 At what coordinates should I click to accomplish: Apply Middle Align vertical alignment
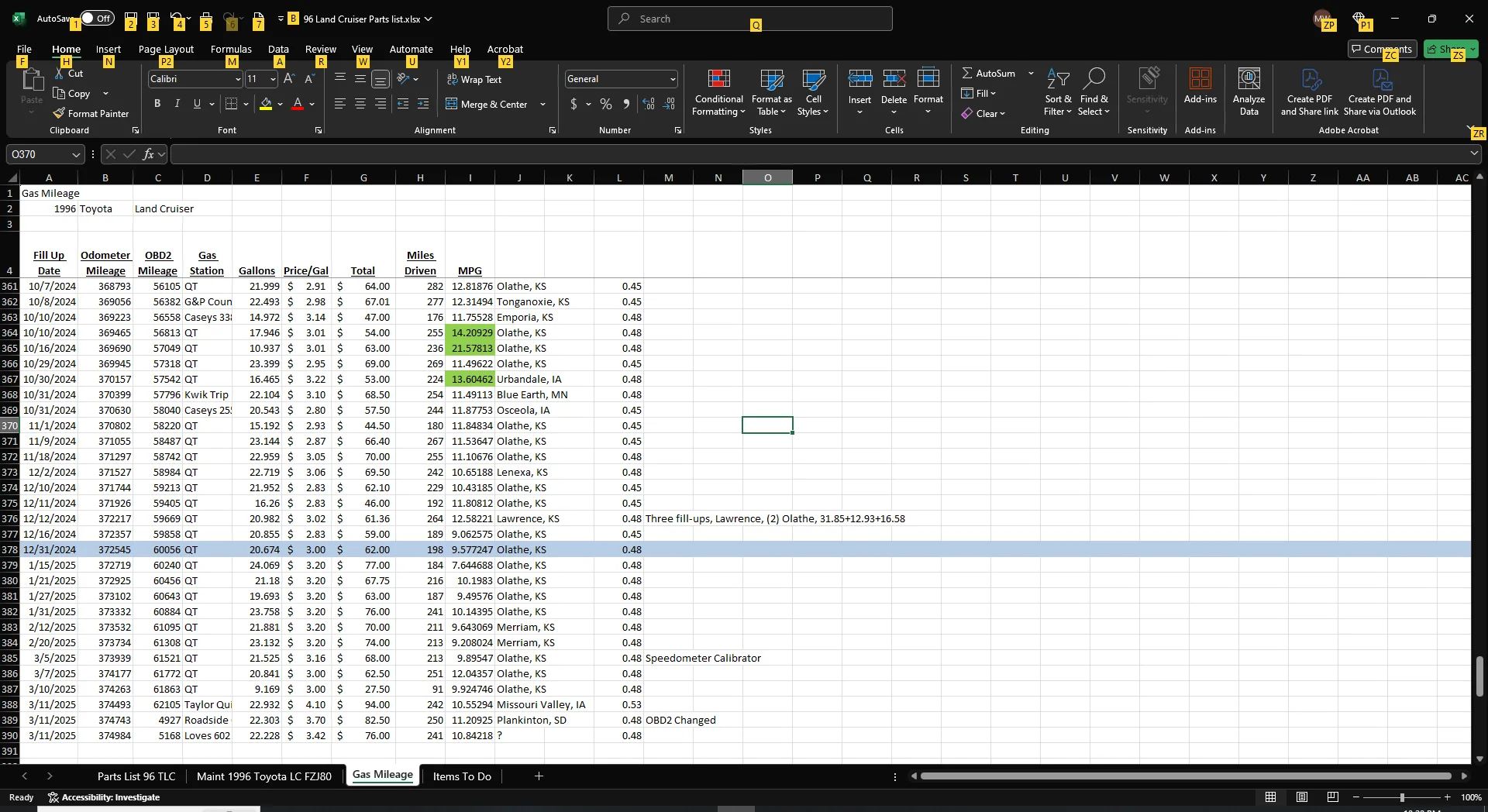(360, 79)
